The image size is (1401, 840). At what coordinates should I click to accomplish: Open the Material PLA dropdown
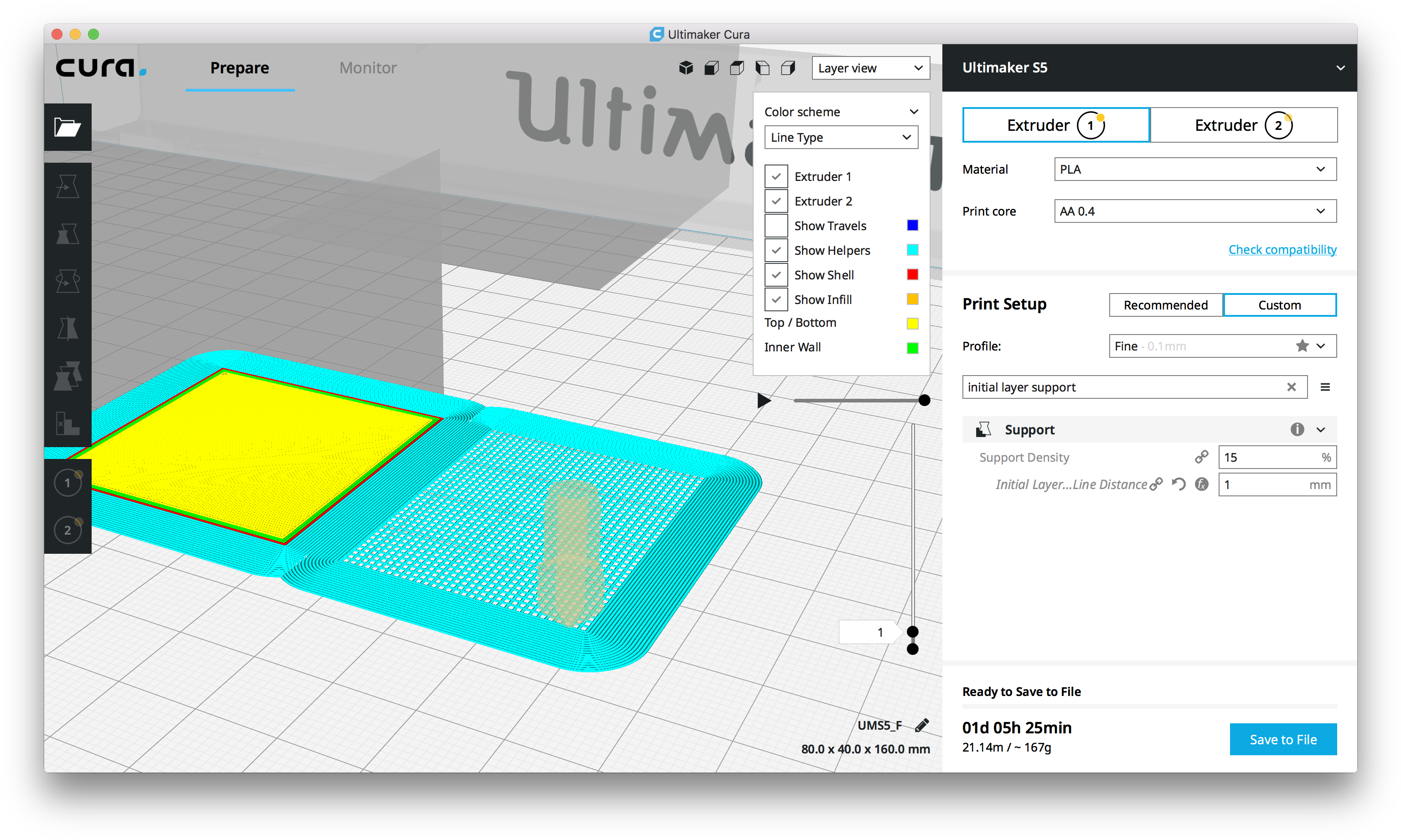click(1195, 169)
